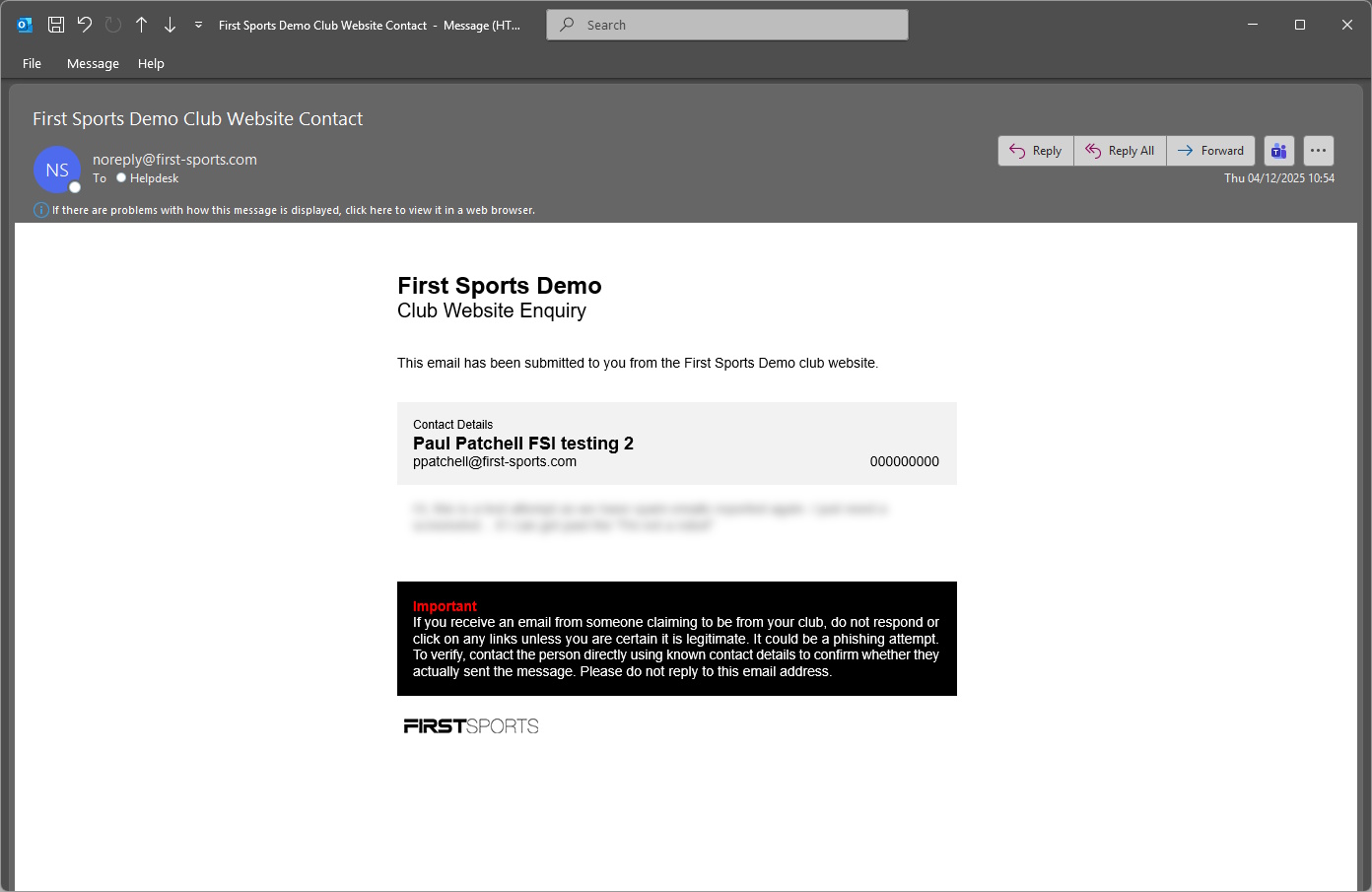Click the Search box in the title bar
This screenshot has width=1372, height=892.
coord(727,25)
